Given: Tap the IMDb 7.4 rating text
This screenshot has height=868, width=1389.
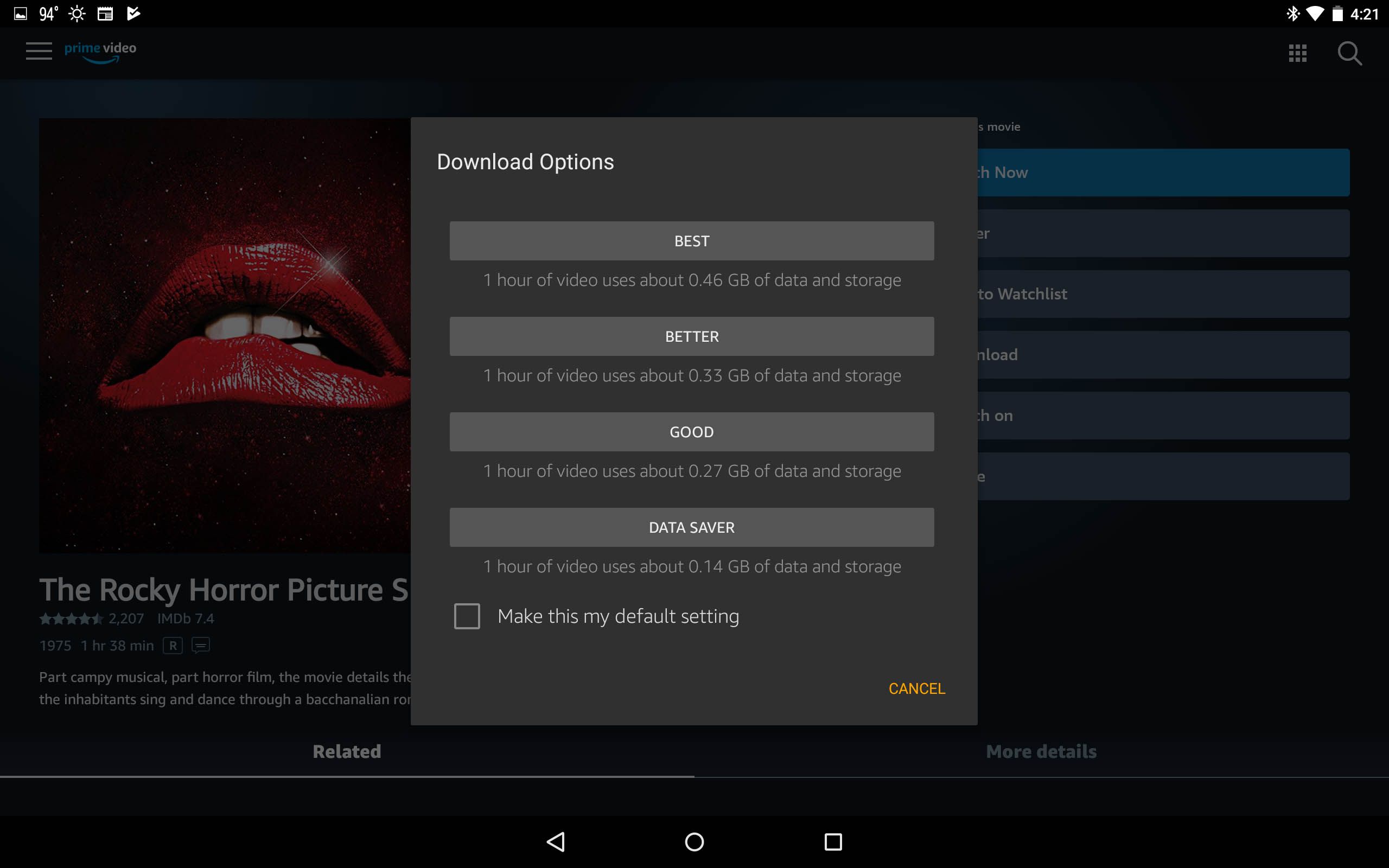Looking at the screenshot, I should [186, 619].
